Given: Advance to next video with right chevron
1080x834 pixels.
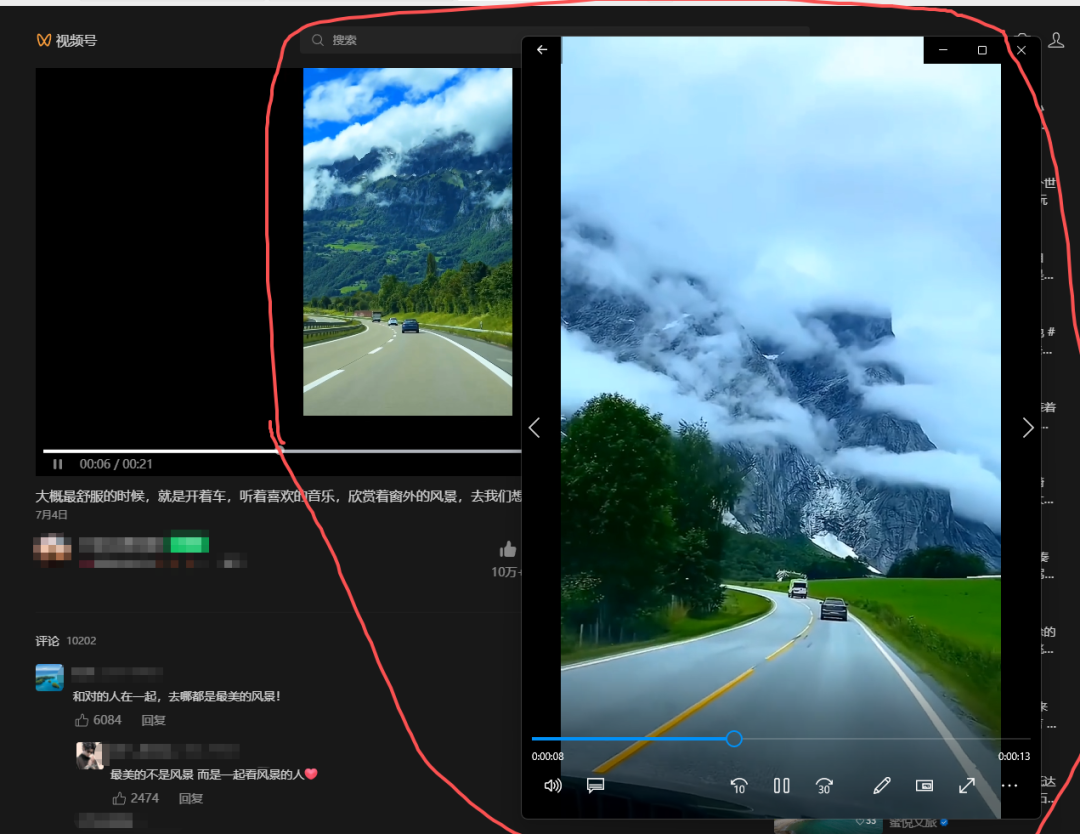Looking at the screenshot, I should click(x=1028, y=428).
